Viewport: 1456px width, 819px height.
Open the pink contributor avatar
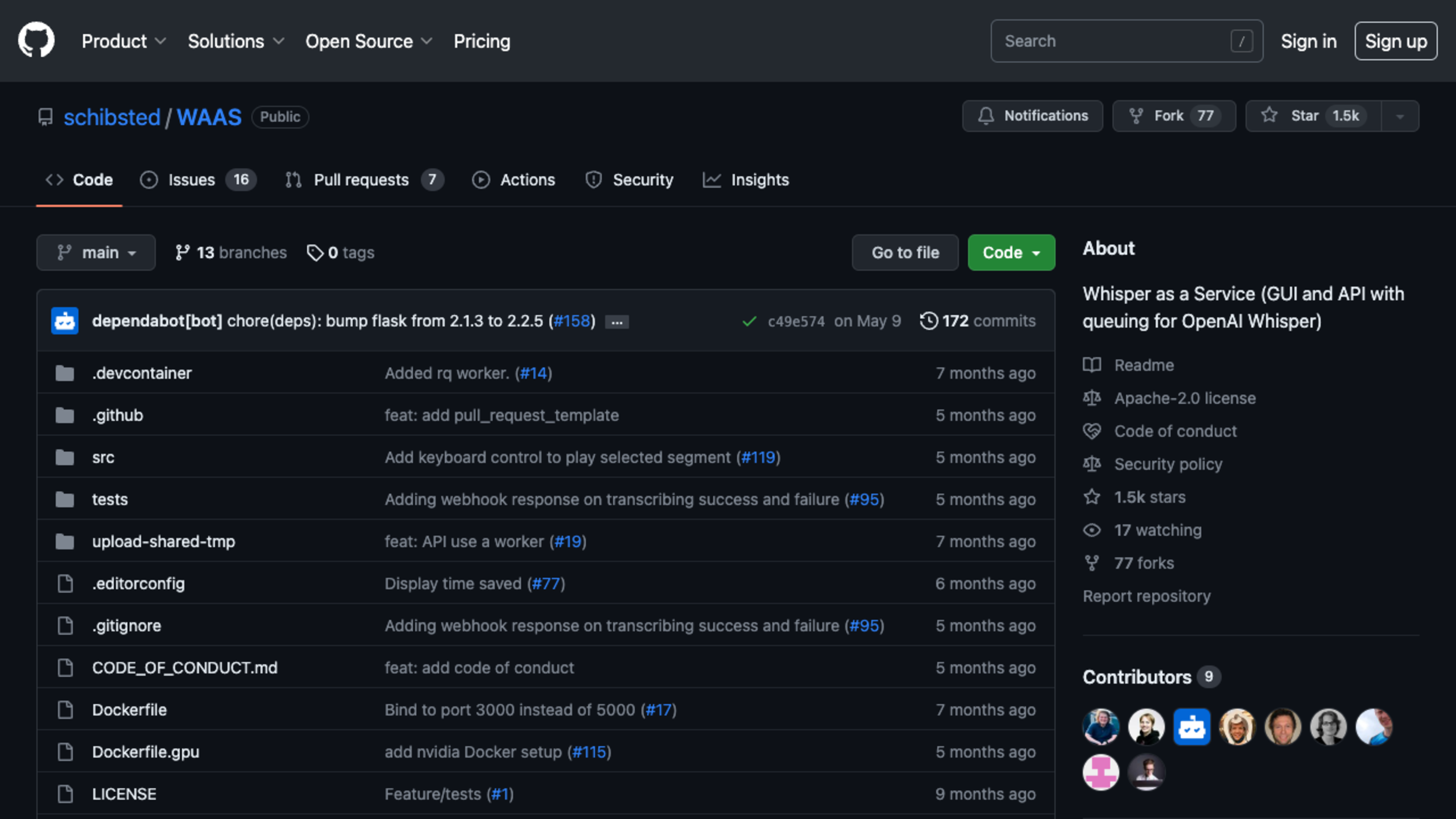(x=1101, y=772)
